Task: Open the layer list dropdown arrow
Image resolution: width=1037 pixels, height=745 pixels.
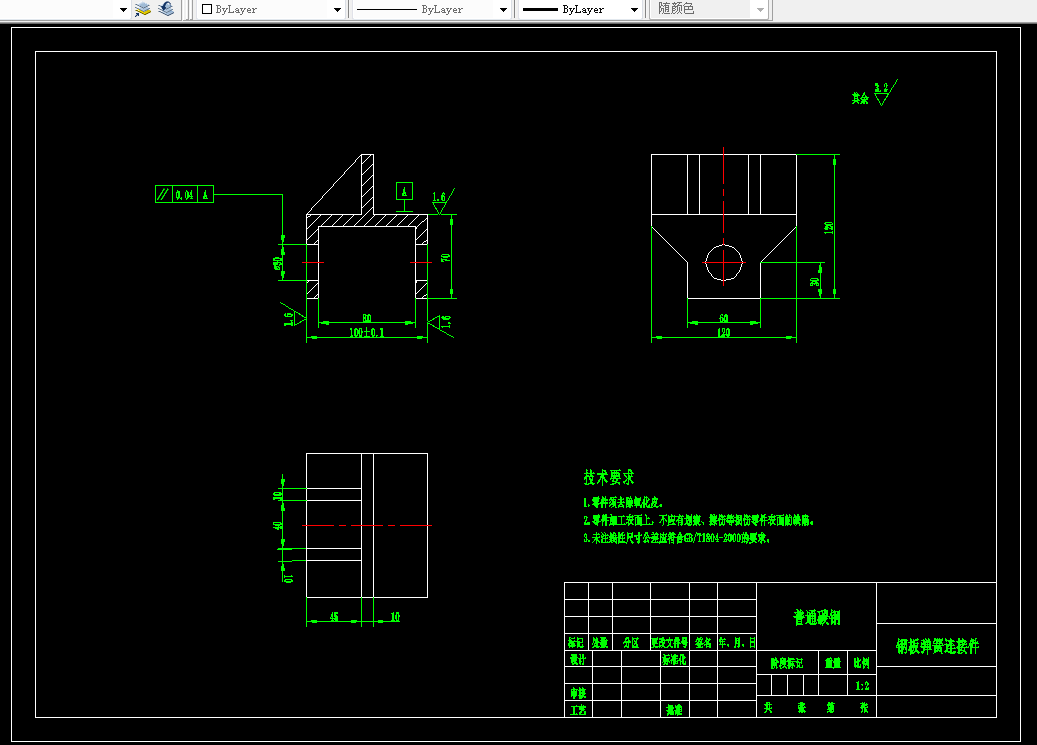Action: pyautogui.click(x=123, y=10)
